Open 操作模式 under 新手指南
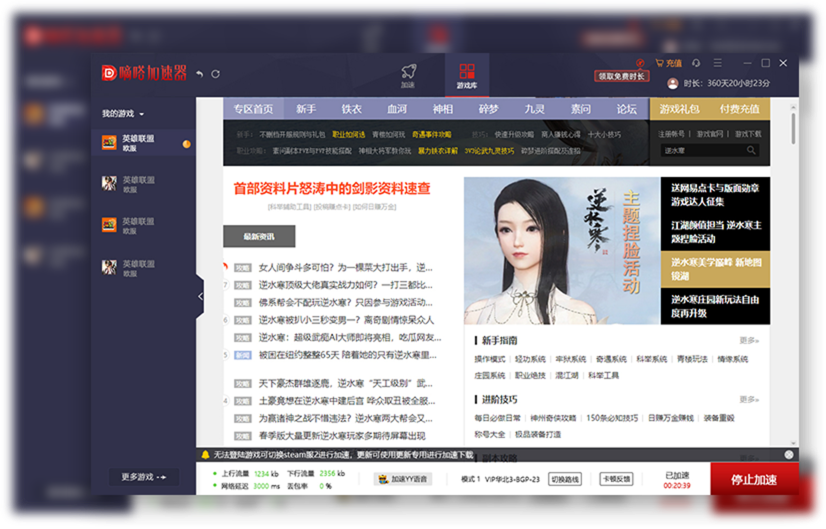Viewport: 826px width, 529px height. (489, 359)
